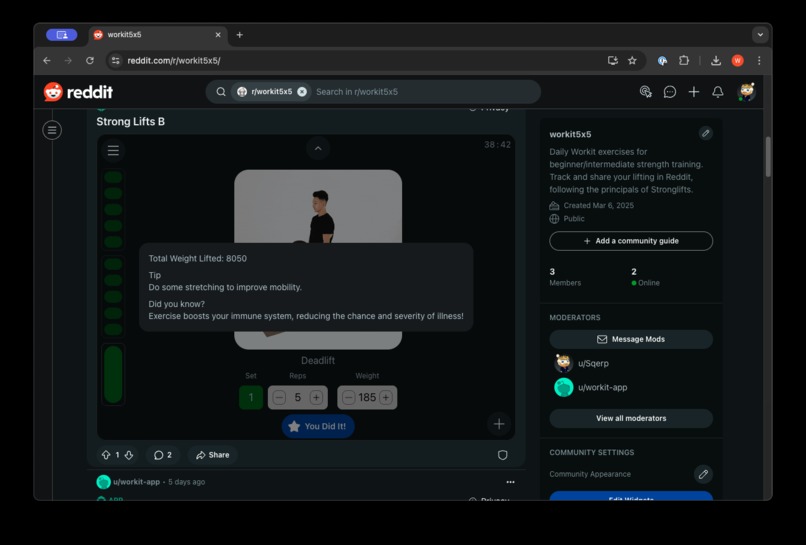Click the Created Mar 6, 2025 text
The width and height of the screenshot is (806, 545).
tap(598, 205)
